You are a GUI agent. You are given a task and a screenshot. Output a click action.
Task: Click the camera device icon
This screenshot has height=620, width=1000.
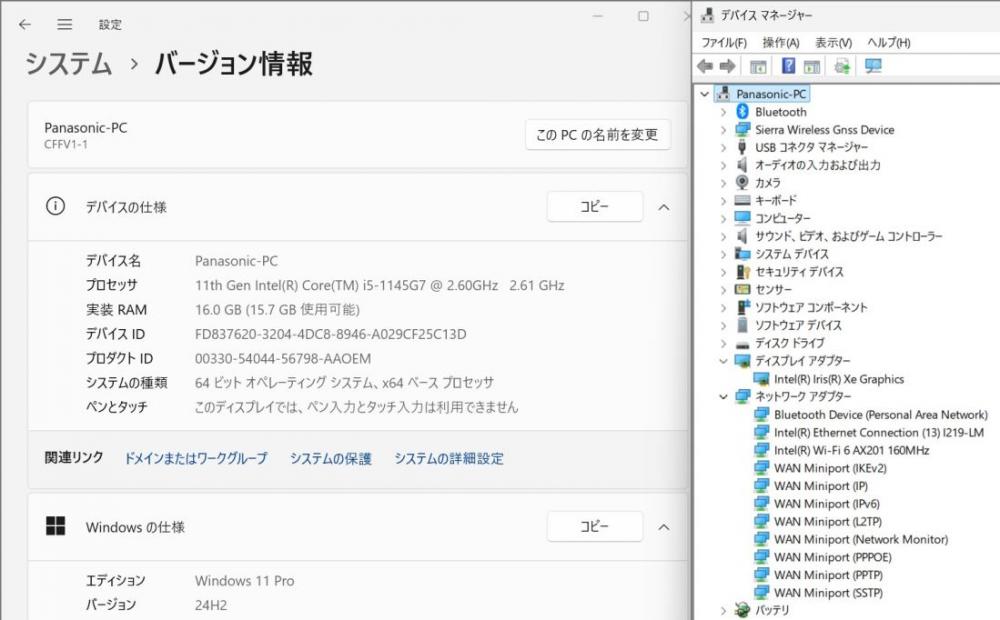[742, 182]
